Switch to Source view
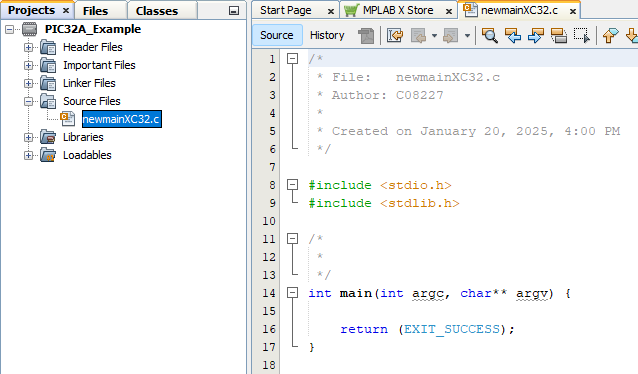 click(277, 35)
